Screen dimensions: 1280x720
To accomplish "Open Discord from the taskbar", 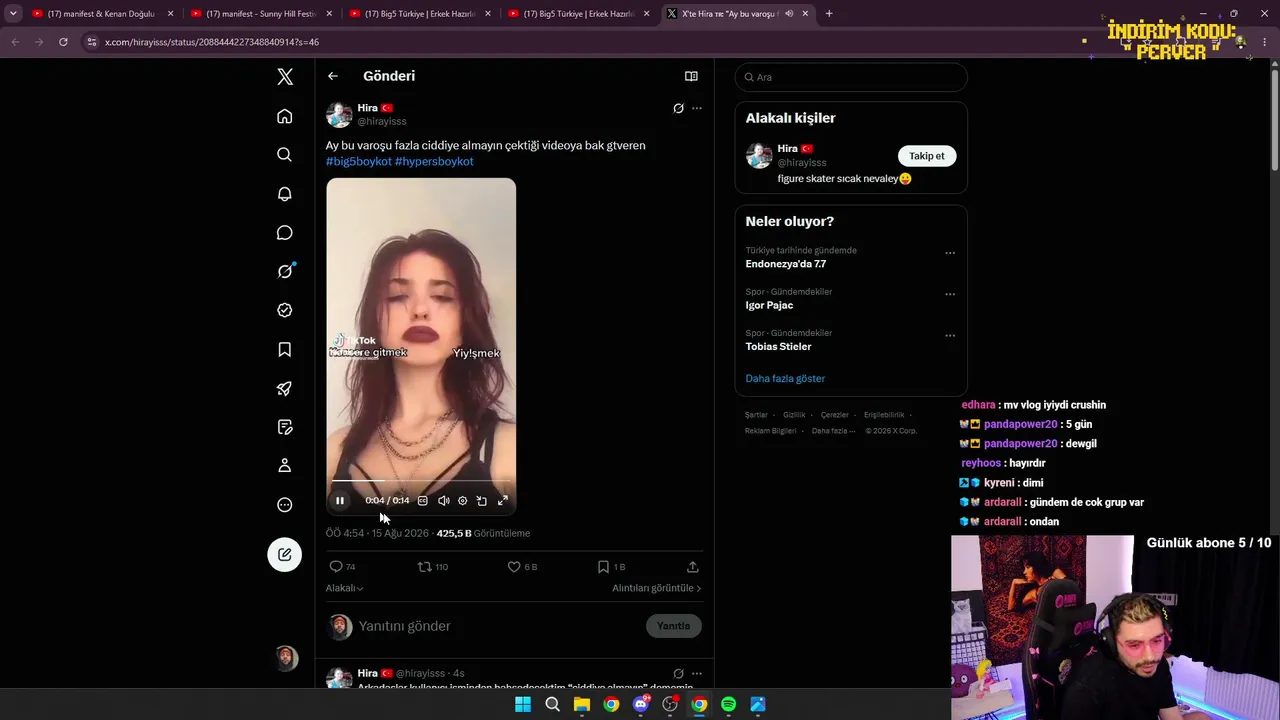I will point(641,704).
